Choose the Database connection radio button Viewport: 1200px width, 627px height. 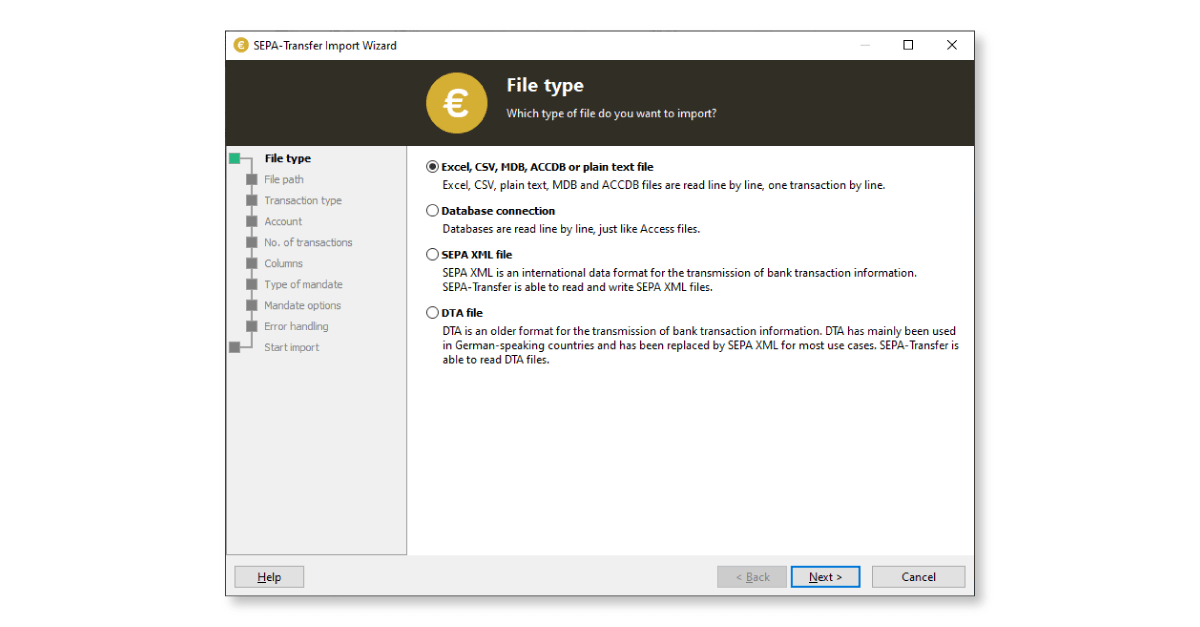433,211
